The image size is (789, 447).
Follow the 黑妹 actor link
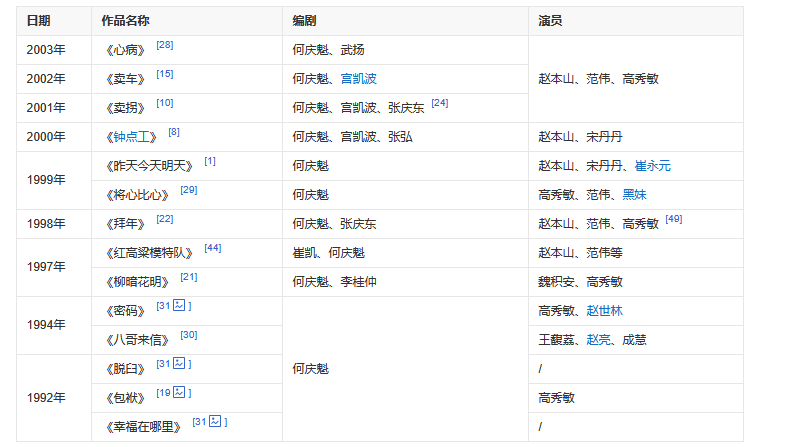pyautogui.click(x=634, y=194)
